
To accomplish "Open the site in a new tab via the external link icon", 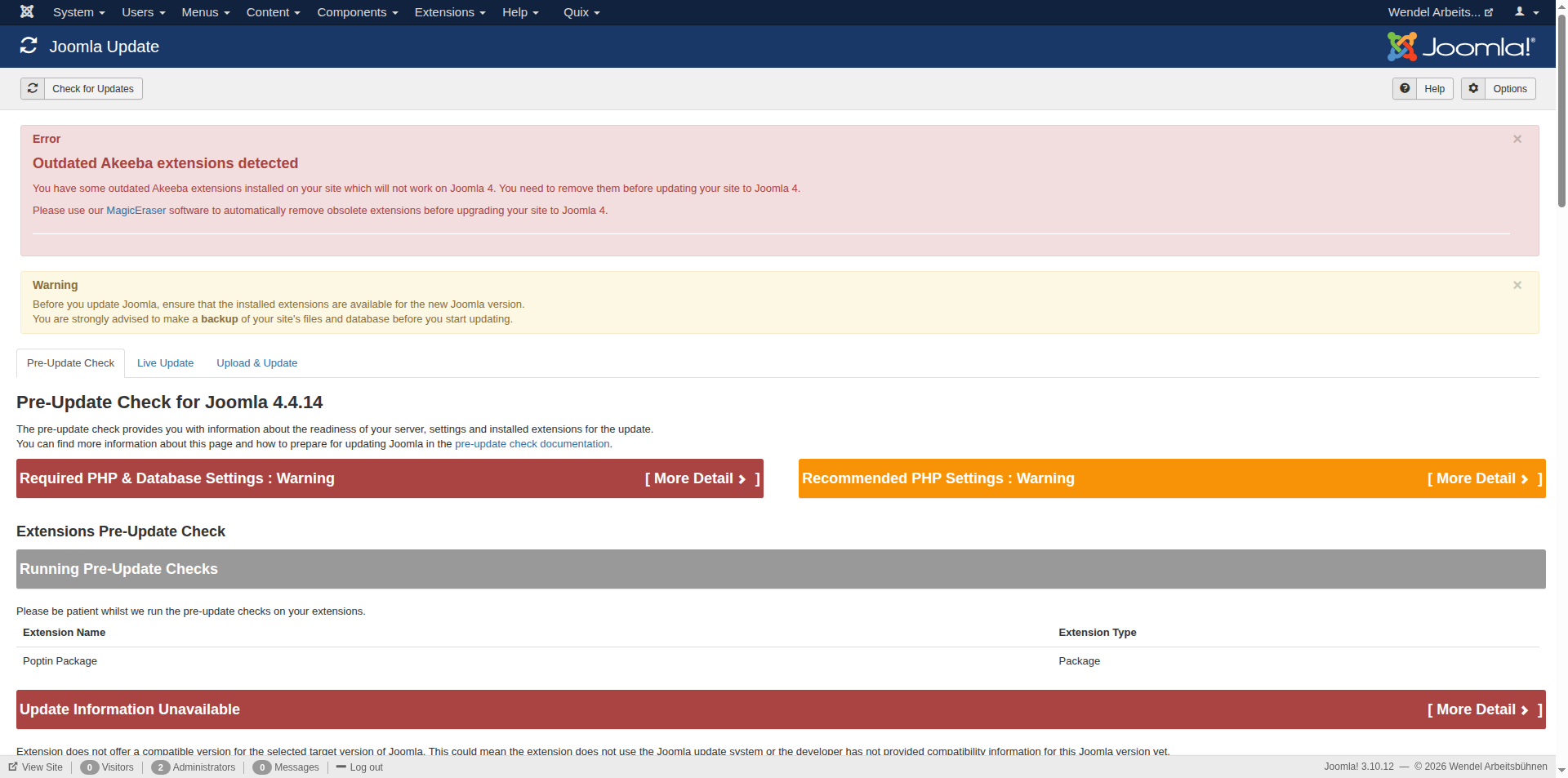I will click(x=1490, y=11).
